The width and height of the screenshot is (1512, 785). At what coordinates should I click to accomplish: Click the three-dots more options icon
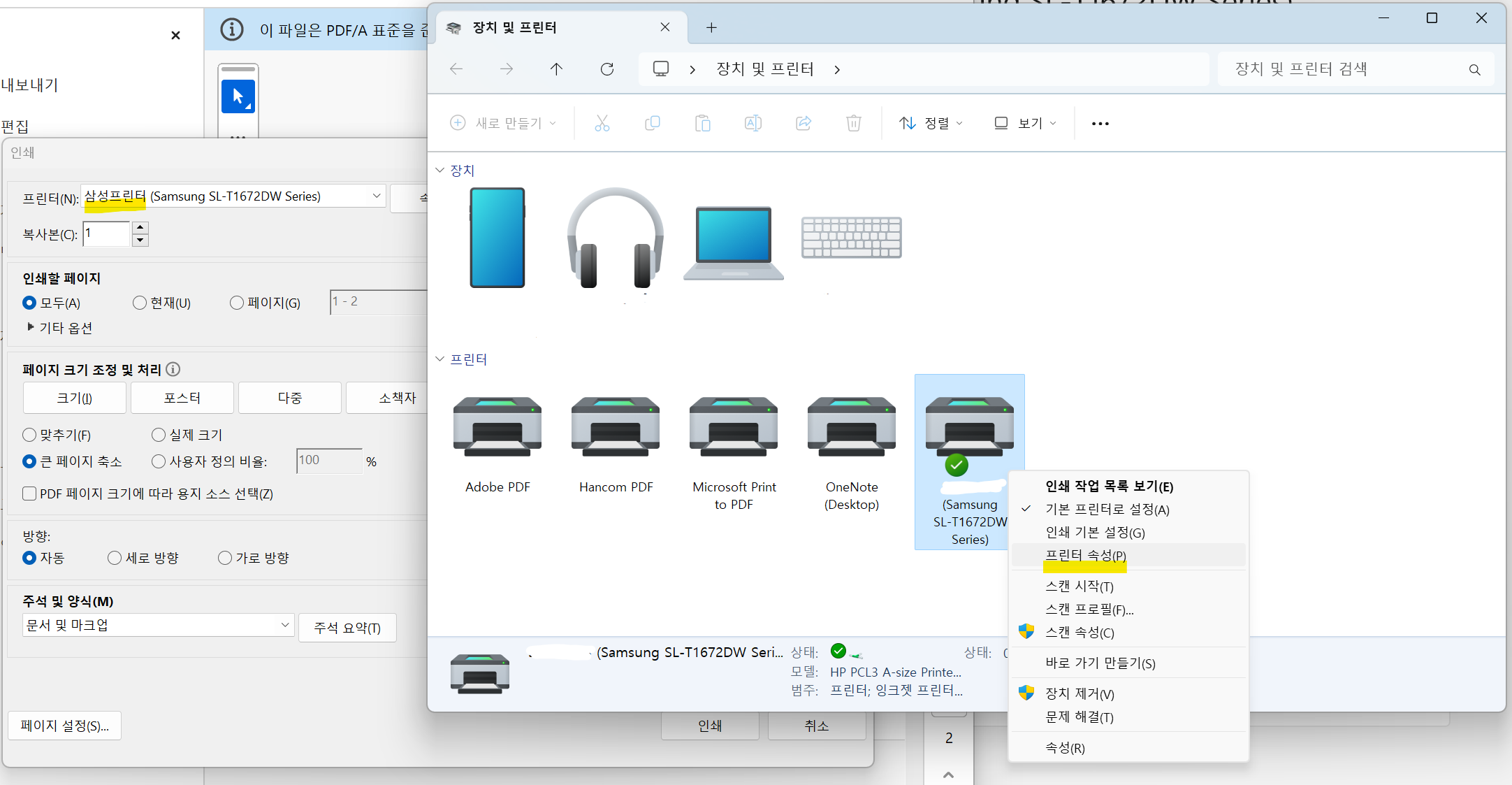point(1100,124)
